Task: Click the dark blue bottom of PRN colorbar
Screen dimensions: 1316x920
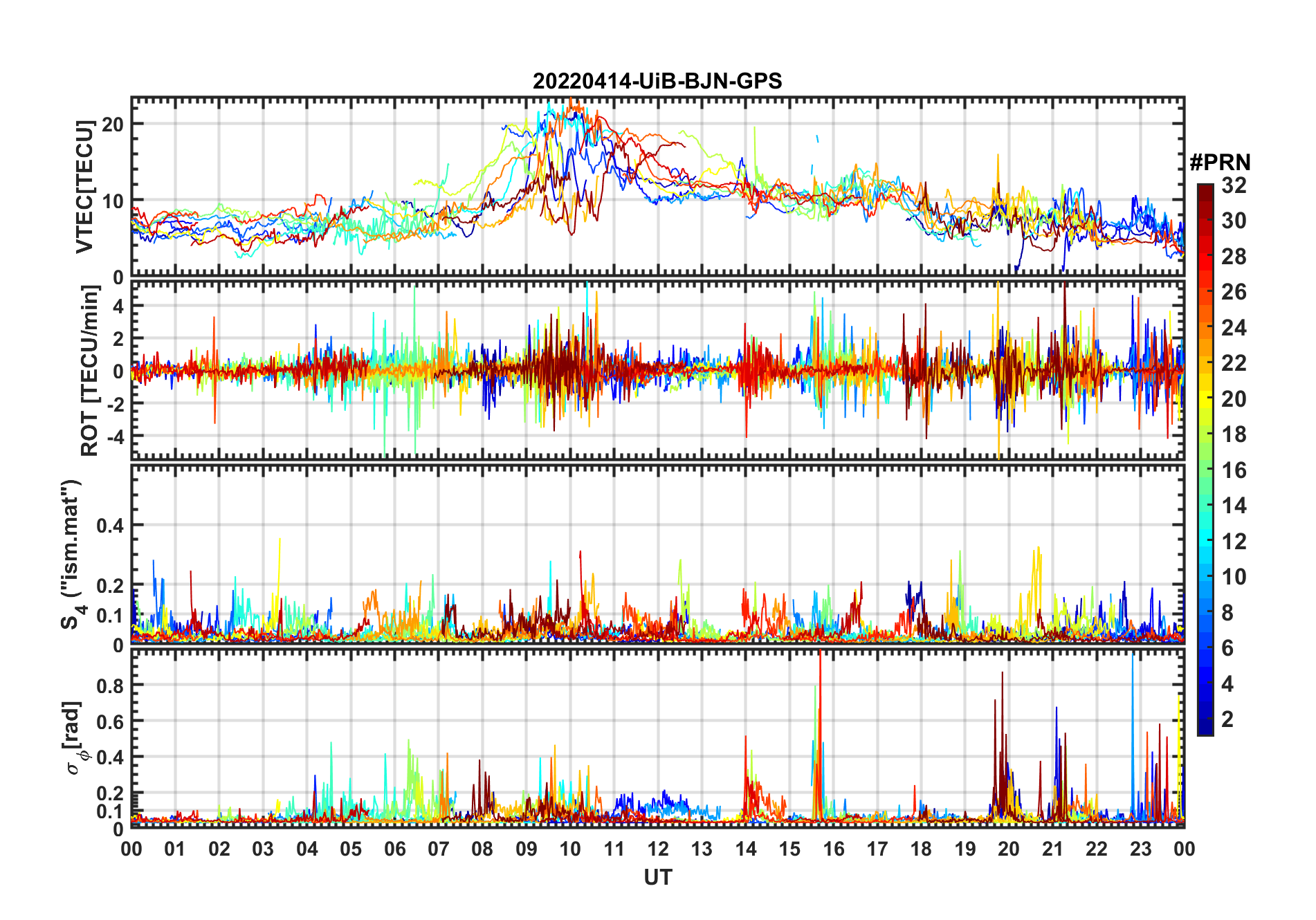Action: click(1205, 728)
